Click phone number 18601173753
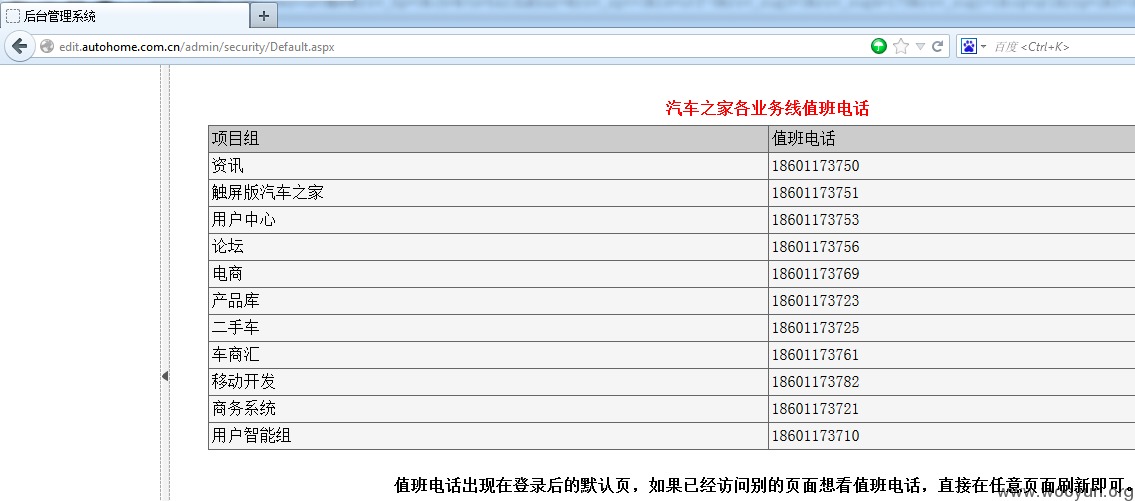 click(815, 220)
